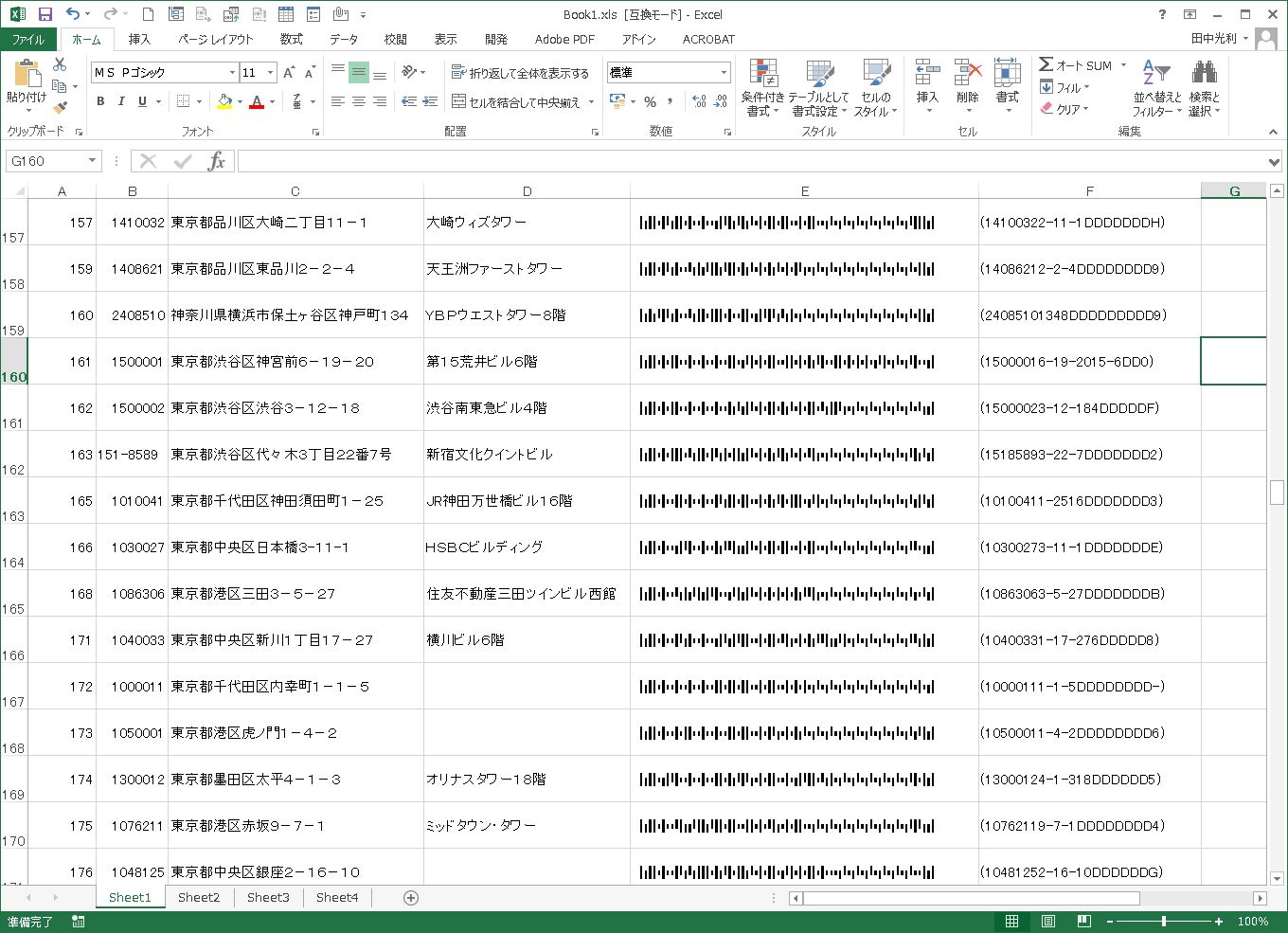Viewport: 1288px width, 933px height.
Task: Save the workbook with the floppy disk icon
Action: pyautogui.click(x=45, y=14)
